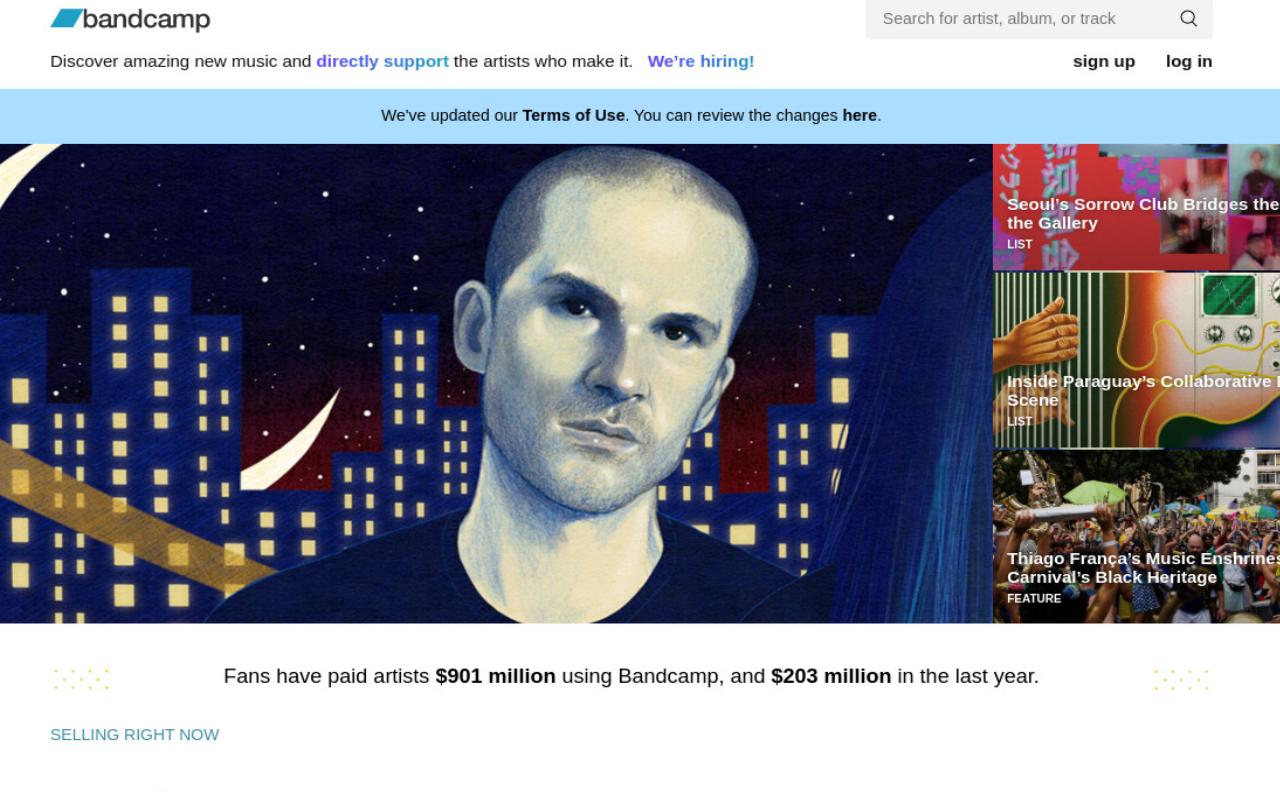Viewport: 1280px width, 800px height.
Task: Open Seoul's Sorrow Club story thumbnail
Action: [1136, 207]
